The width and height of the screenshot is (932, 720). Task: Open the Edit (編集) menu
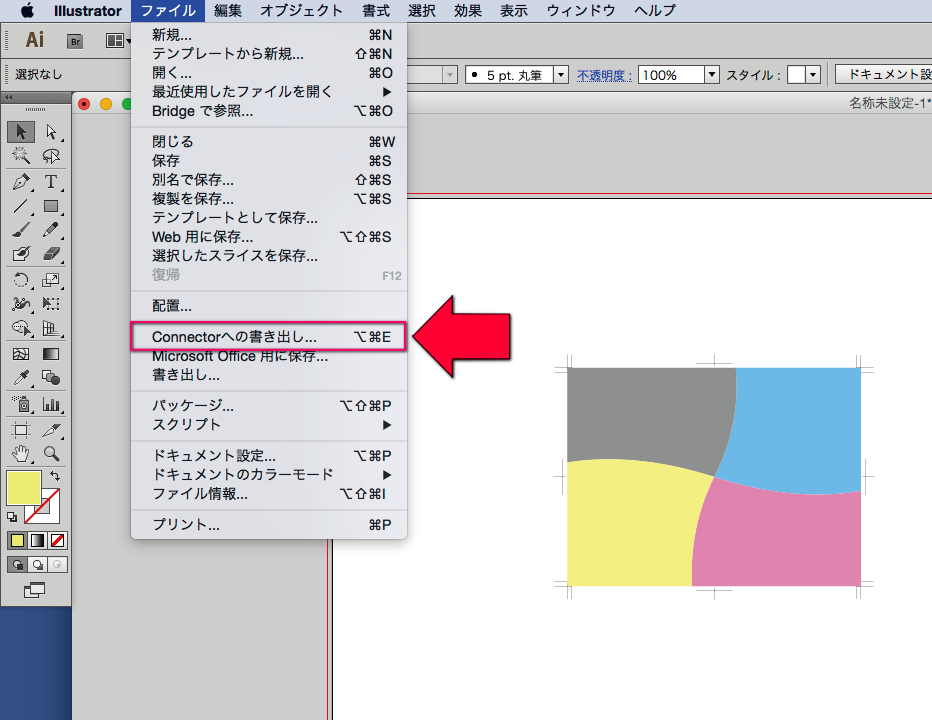click(x=228, y=11)
